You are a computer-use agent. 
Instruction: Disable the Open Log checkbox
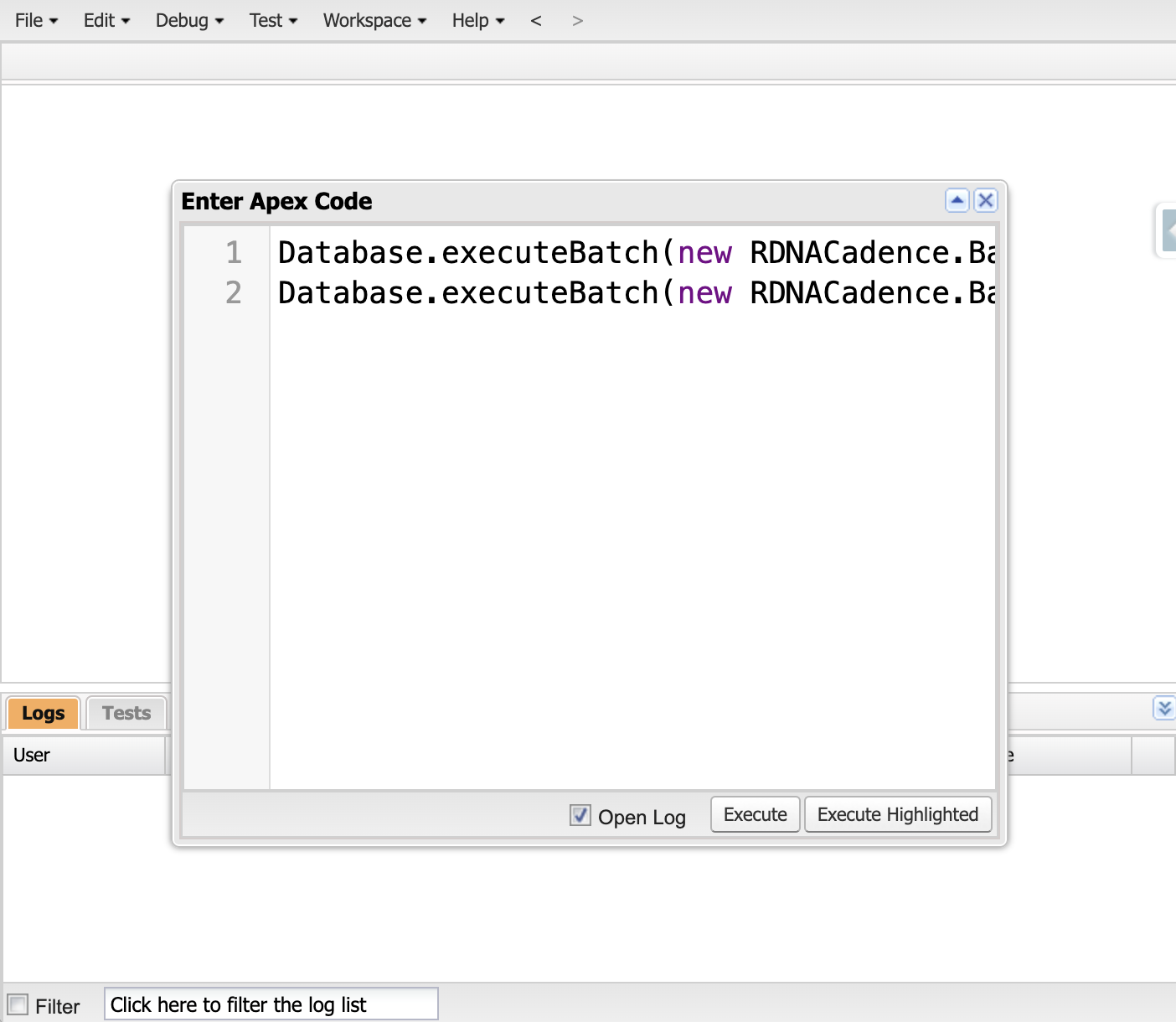point(580,815)
